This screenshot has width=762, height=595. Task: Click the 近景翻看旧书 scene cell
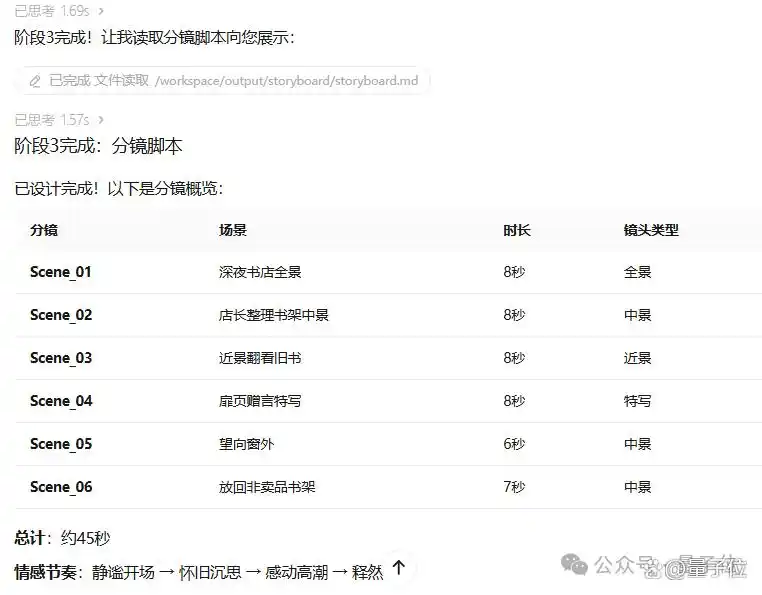coord(260,358)
